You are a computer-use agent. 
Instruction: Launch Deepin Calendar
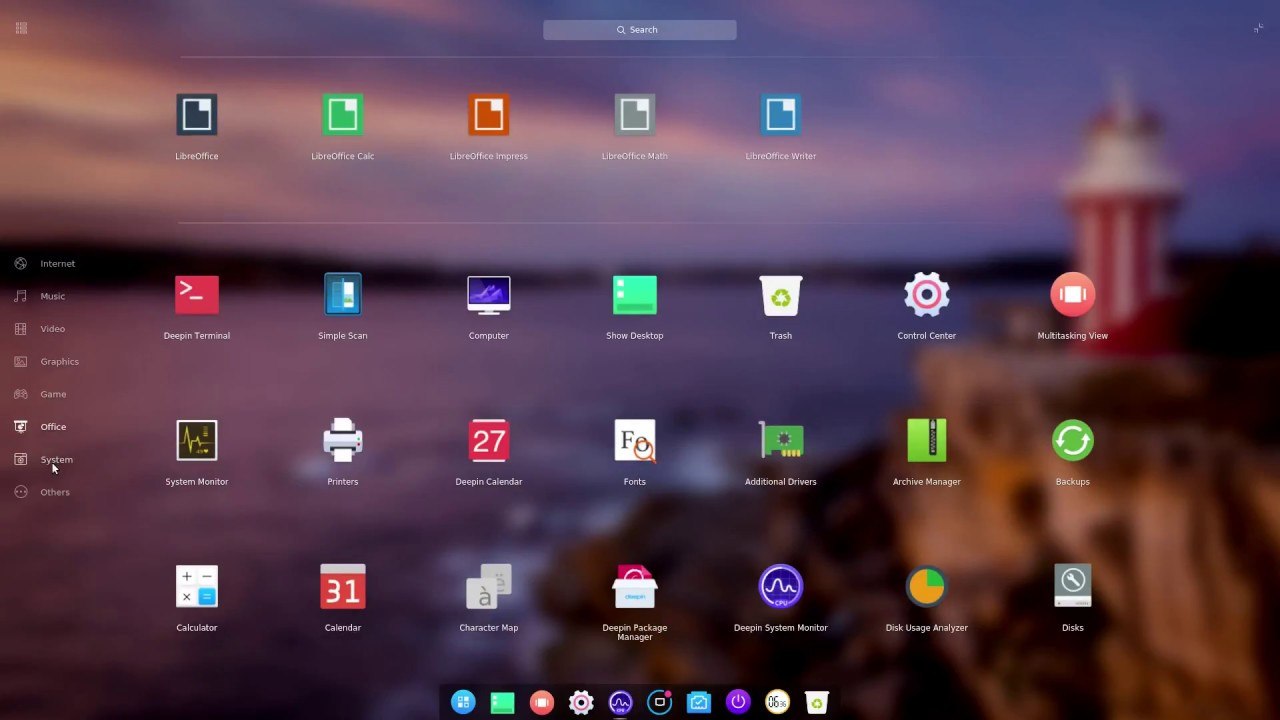tap(489, 441)
